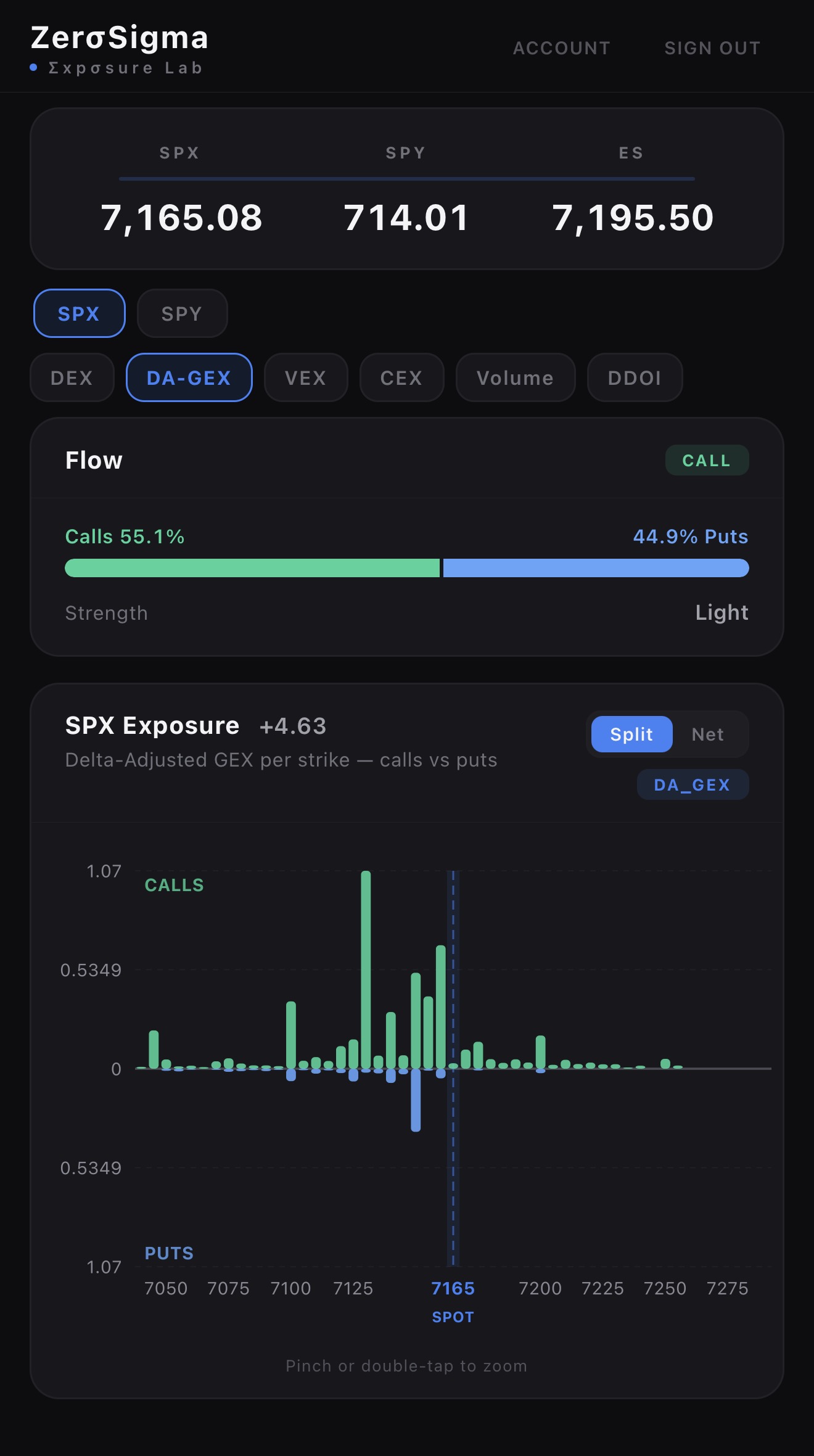Select the DA-GEX metric tab

(189, 377)
